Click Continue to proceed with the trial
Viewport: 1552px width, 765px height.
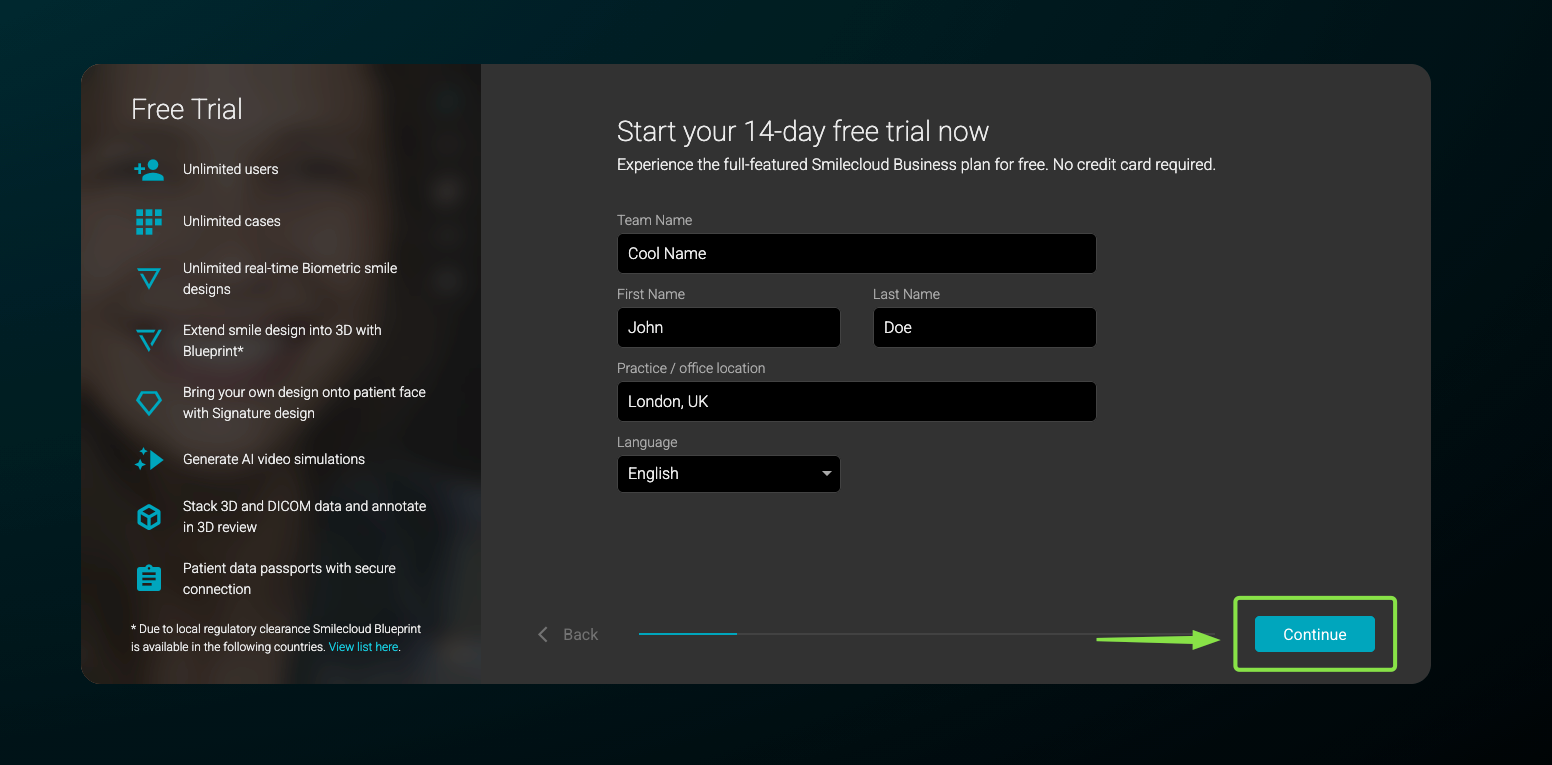click(1315, 634)
